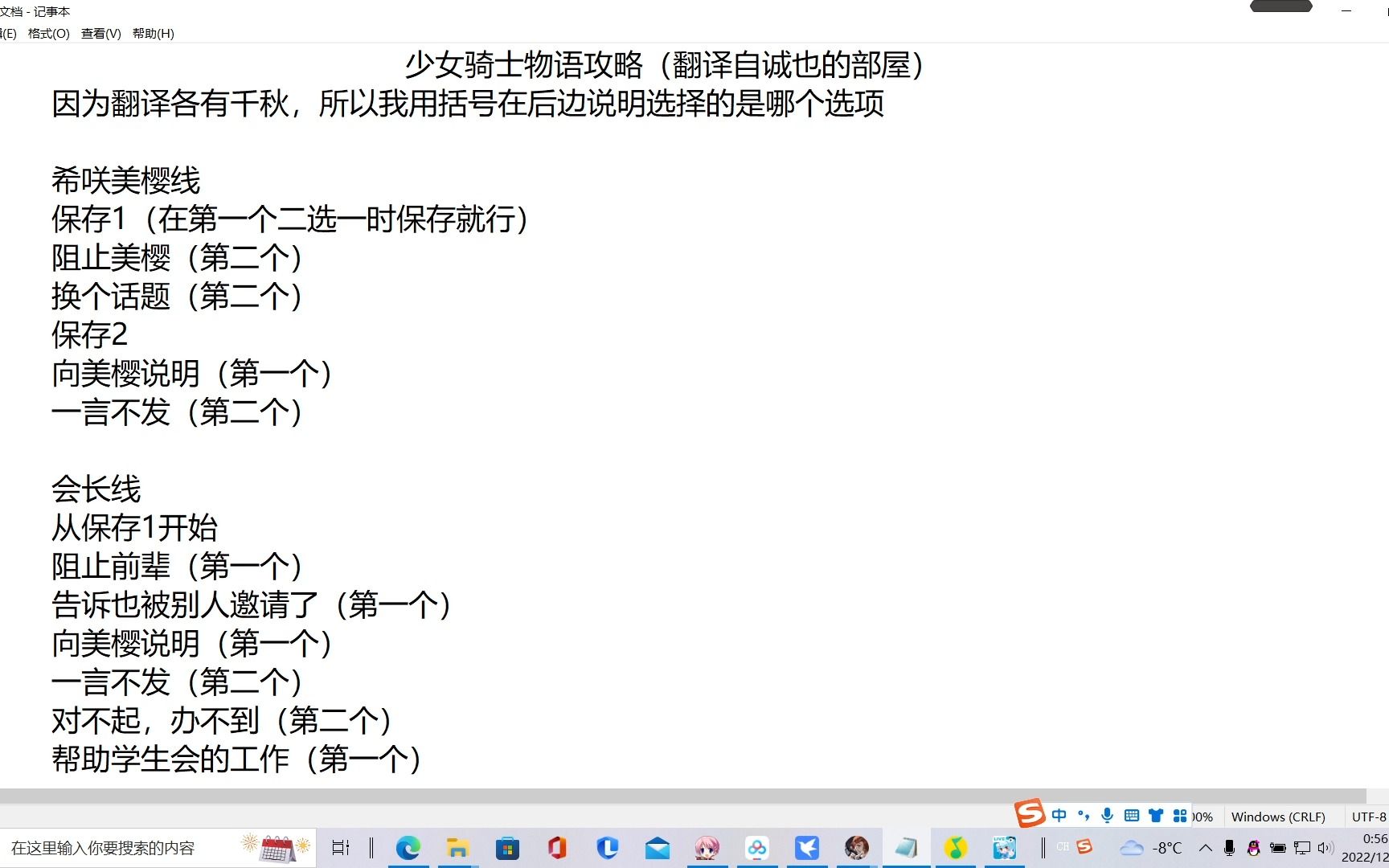The height and width of the screenshot is (868, 1389).
Task: Click the line 告诉也被别人邀请了（第一个）
Action: (x=252, y=605)
